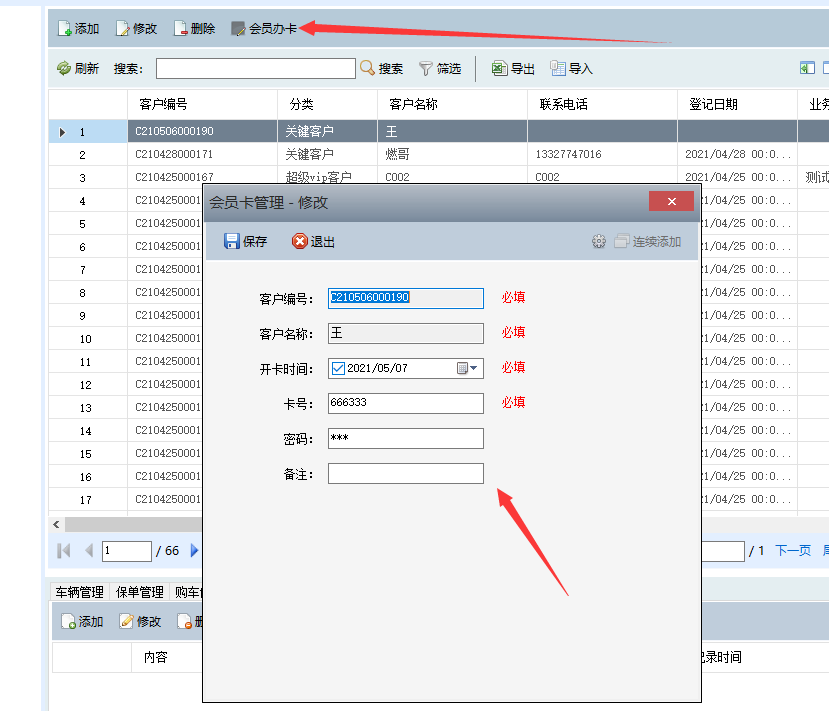Expand the row 1 indicator arrow
Image resolution: width=829 pixels, height=711 pixels.
[63, 132]
